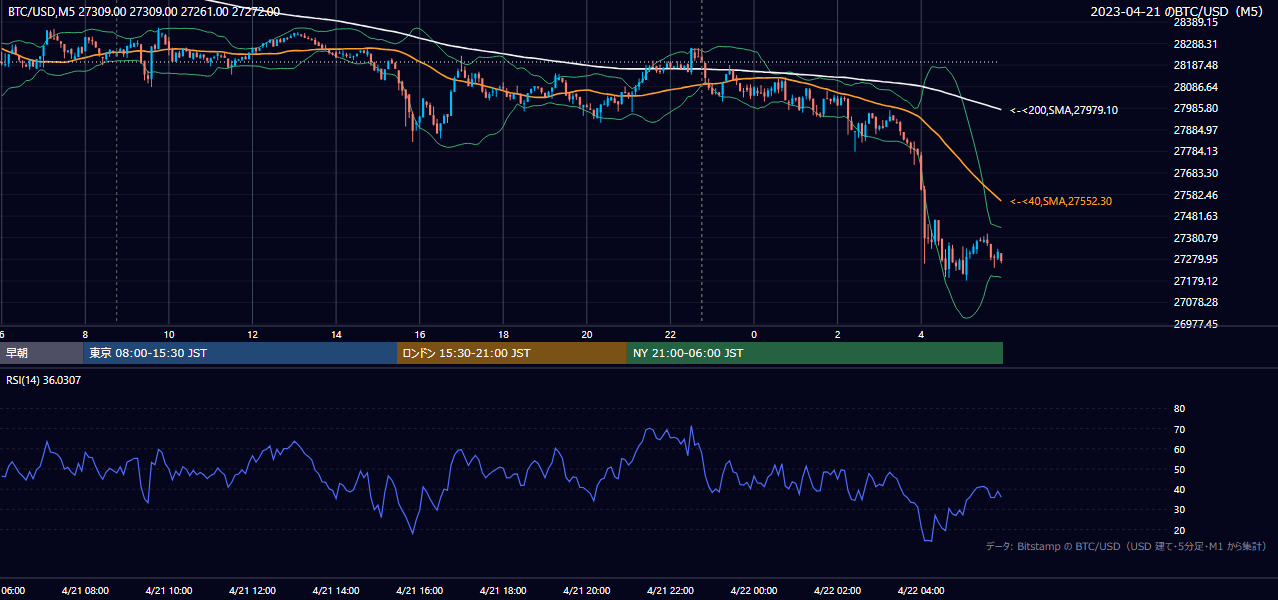Click hour tick 4 under price chart
The width and height of the screenshot is (1278, 600).
[x=921, y=334]
